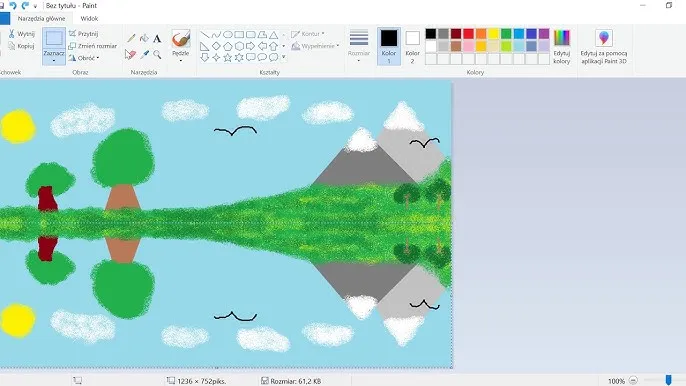Choose the straight Line shape
686x386 pixels.
204,35
